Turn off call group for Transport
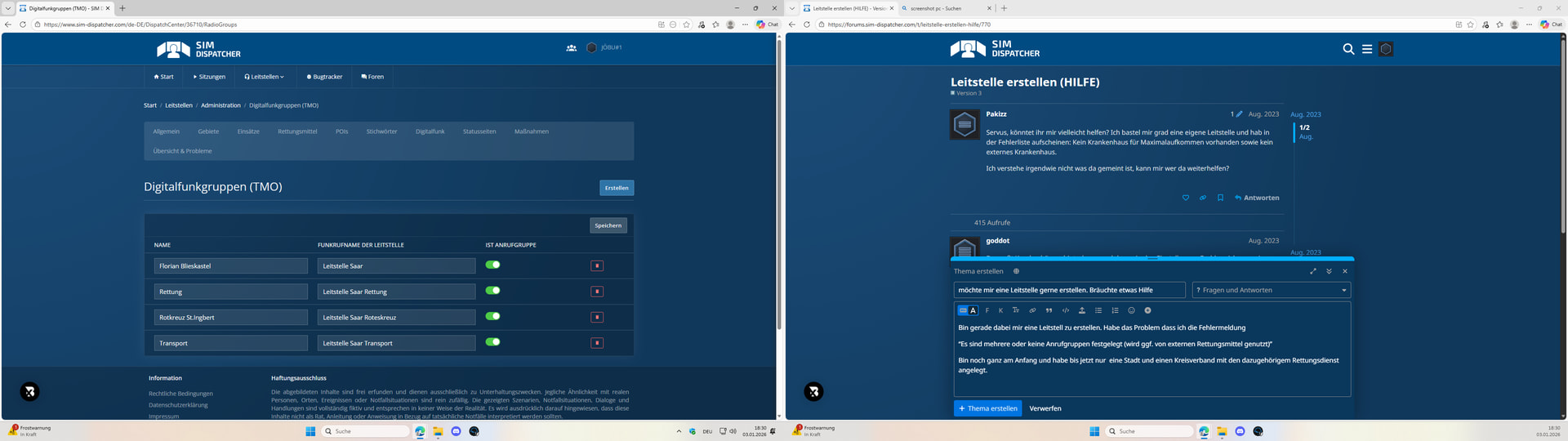 (492, 342)
